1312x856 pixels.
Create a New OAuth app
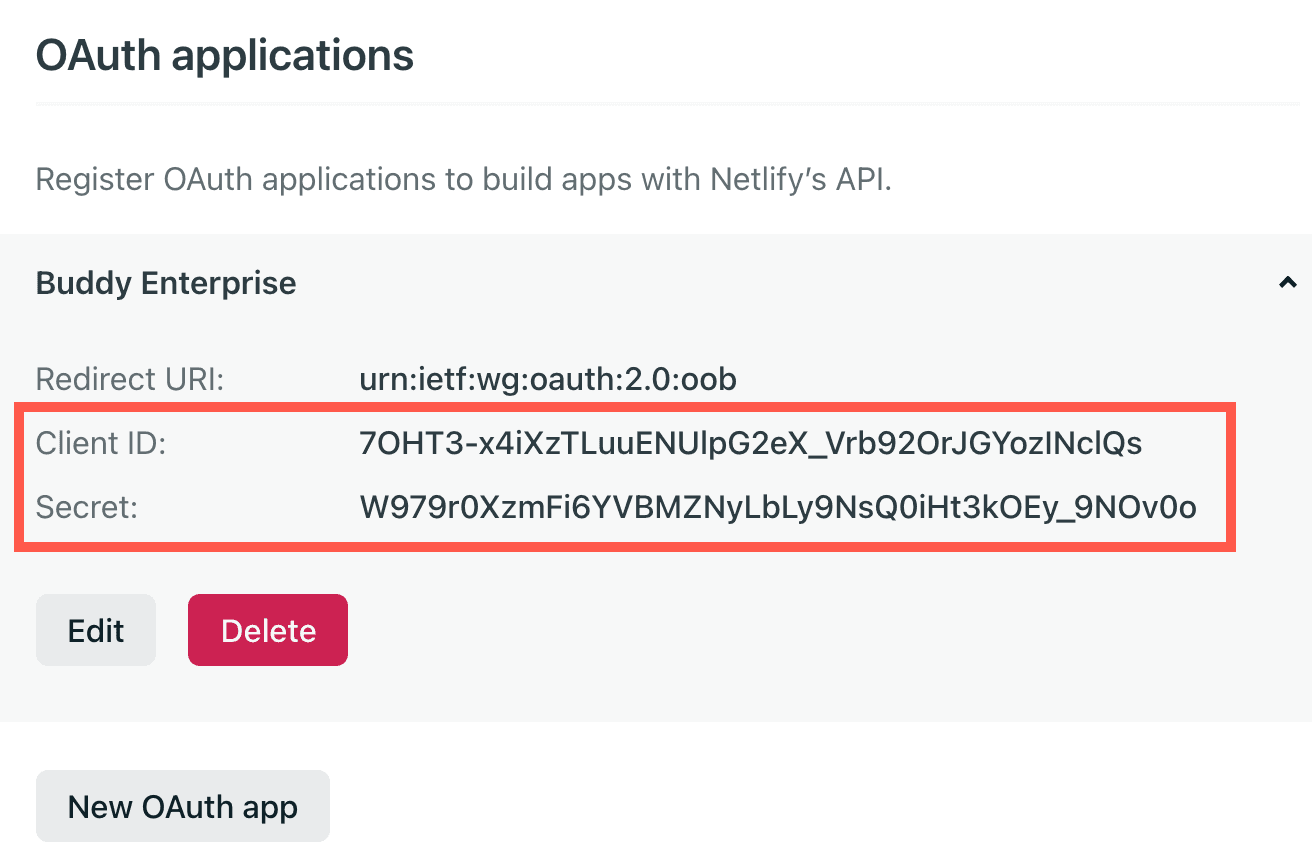[x=183, y=806]
